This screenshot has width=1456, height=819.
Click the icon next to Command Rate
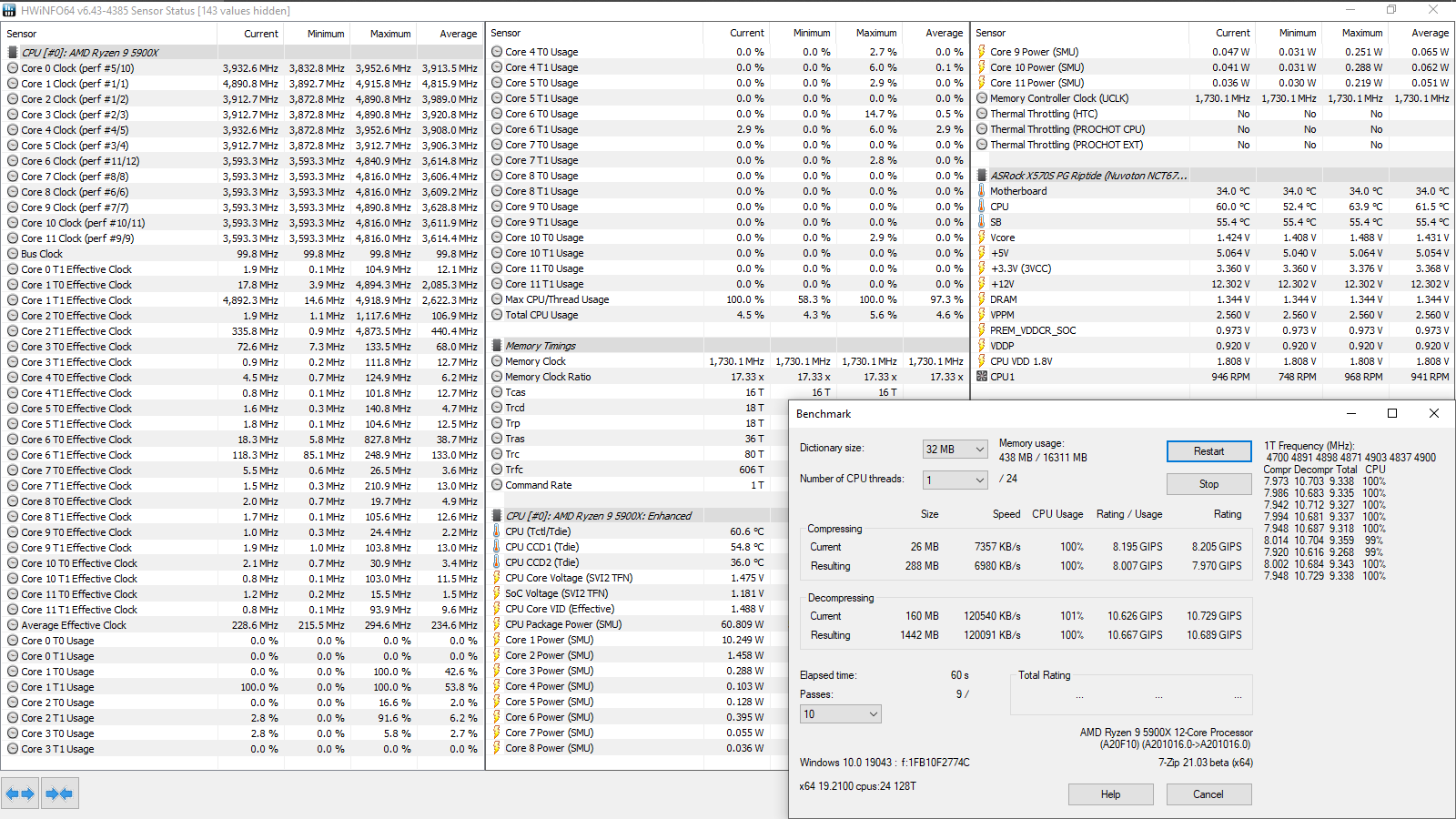[497, 485]
